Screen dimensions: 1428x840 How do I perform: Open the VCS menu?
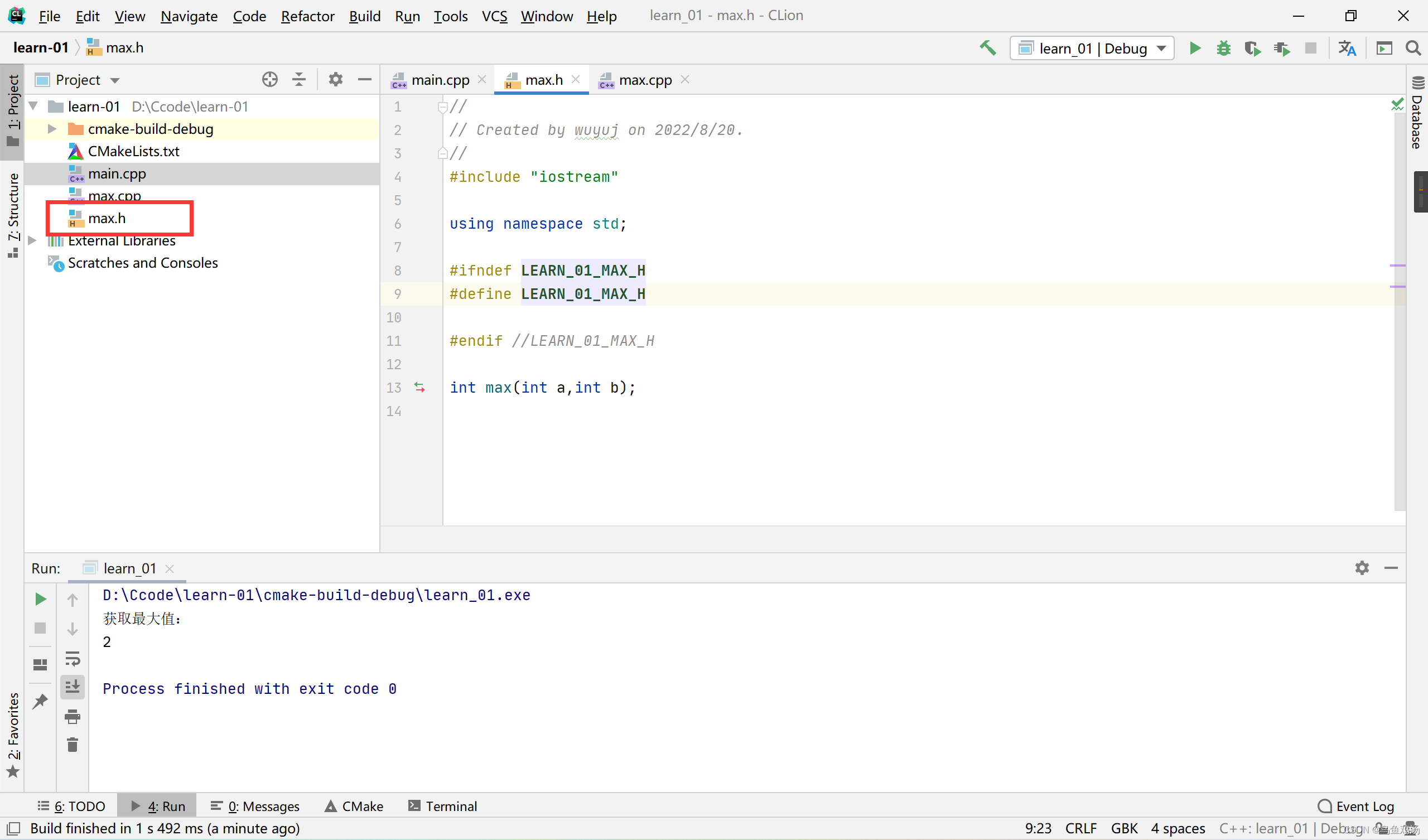pyautogui.click(x=494, y=16)
